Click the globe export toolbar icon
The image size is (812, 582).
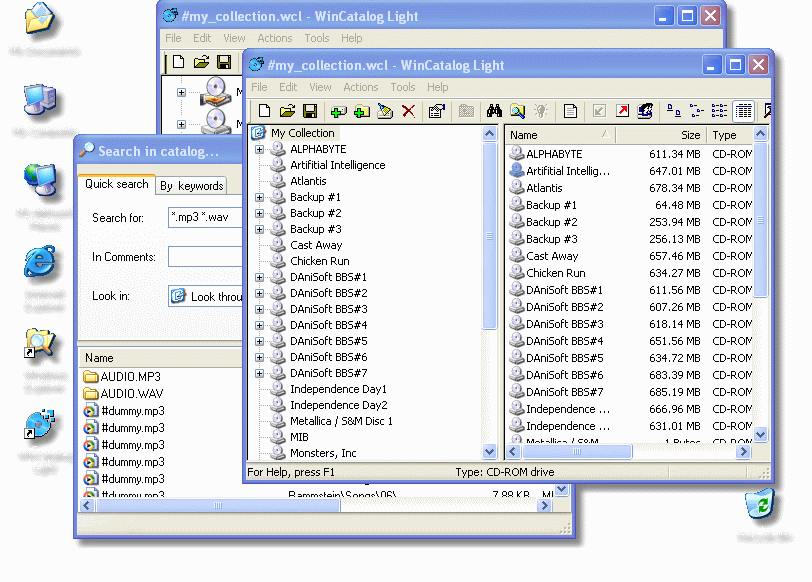click(x=645, y=111)
